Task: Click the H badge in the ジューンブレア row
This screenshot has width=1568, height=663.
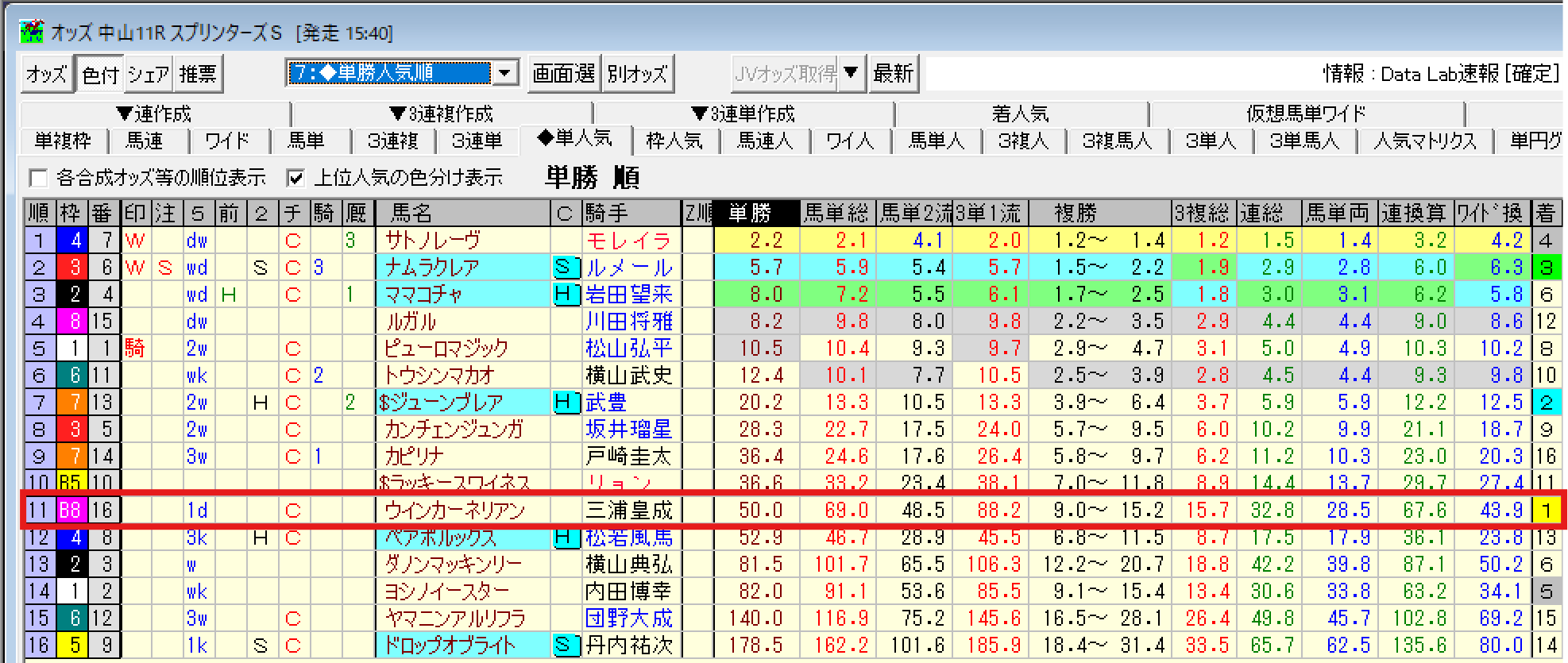Action: [x=564, y=403]
